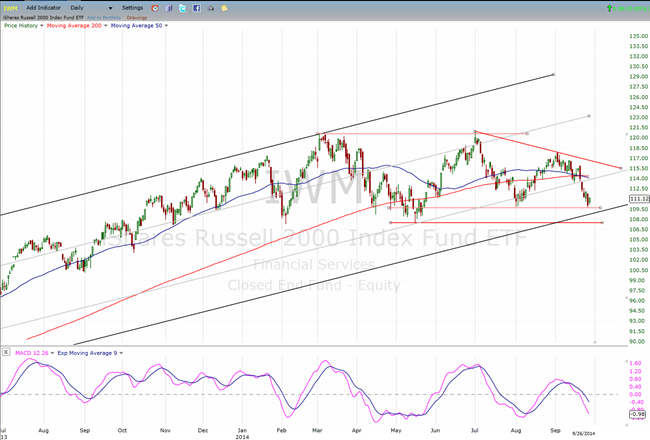650x440 pixels.
Task: Select the Moving Average 200 label
Action: (74, 26)
